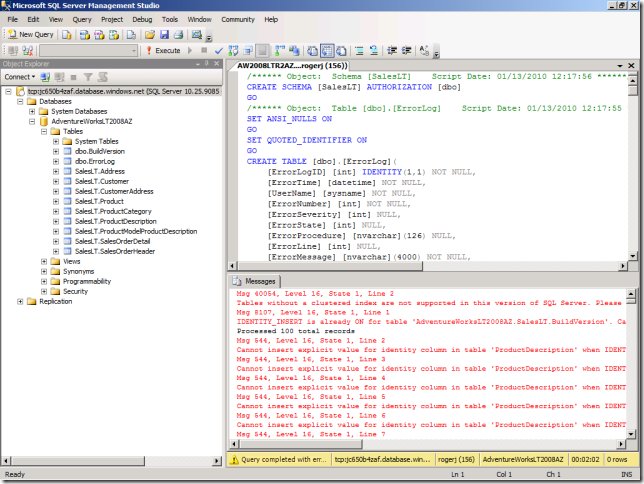The image size is (644, 484).
Task: Expand the dbo.ErrorLog table node
Action: (56, 161)
